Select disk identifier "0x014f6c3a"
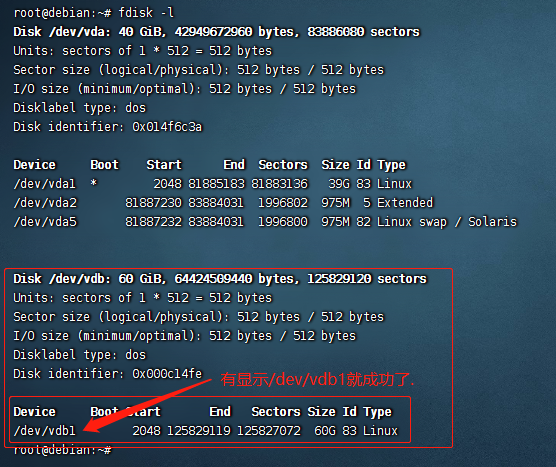The height and width of the screenshot is (467, 556). pos(167,127)
